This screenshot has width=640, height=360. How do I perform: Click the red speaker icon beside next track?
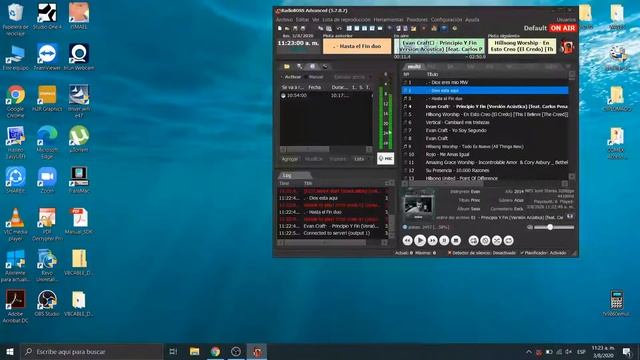[x=567, y=47]
